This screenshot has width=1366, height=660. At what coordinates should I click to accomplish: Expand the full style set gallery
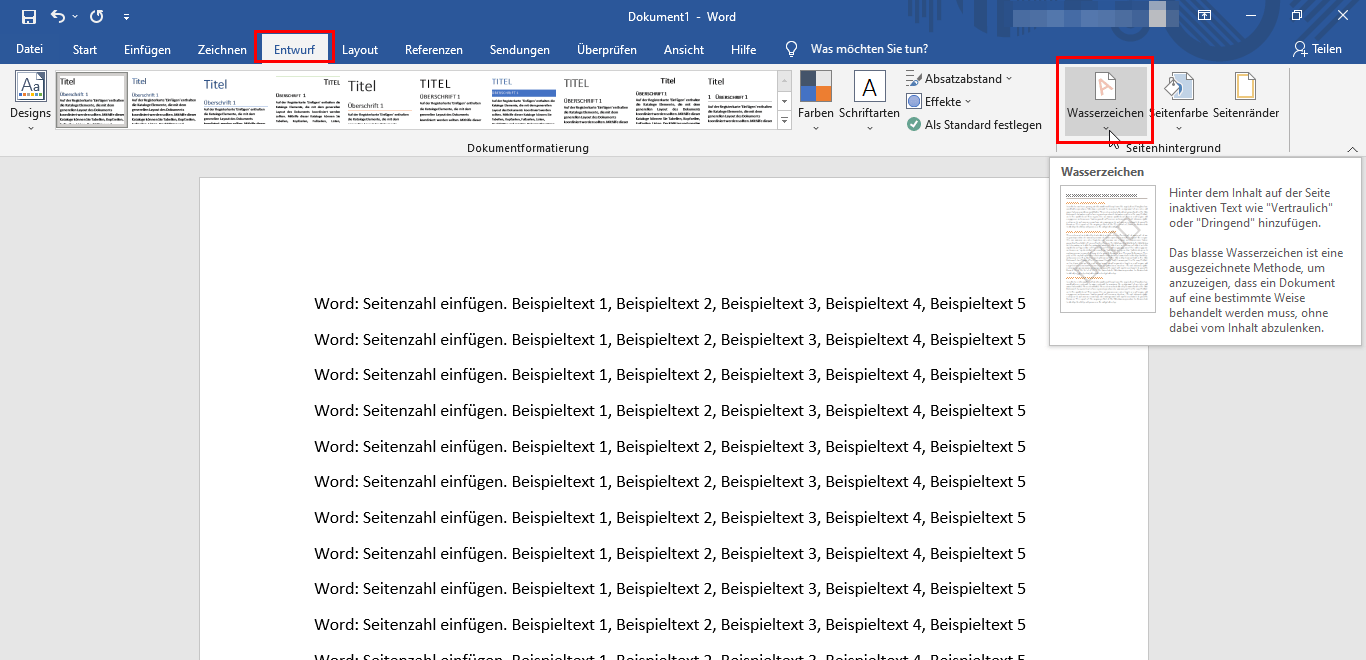785,120
